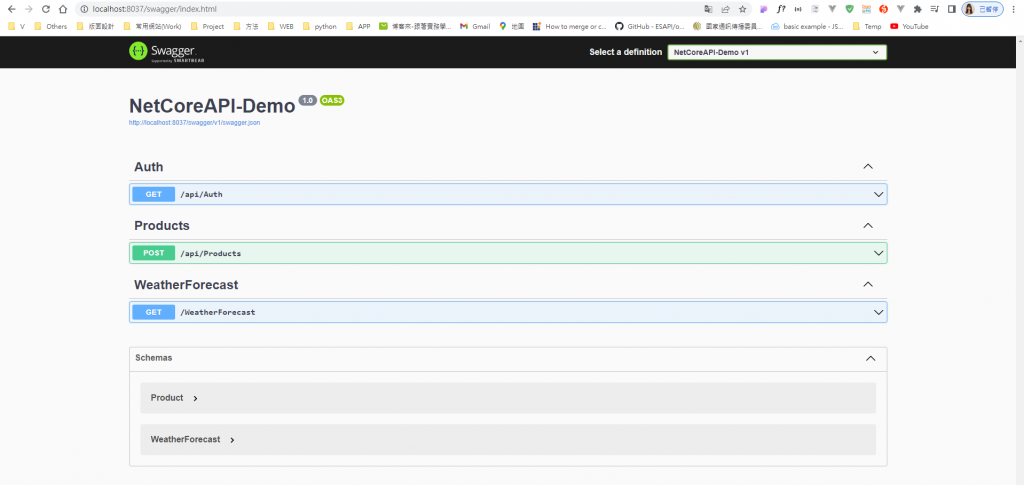
Task: Click the /api/Products path text
Action: tap(210, 253)
